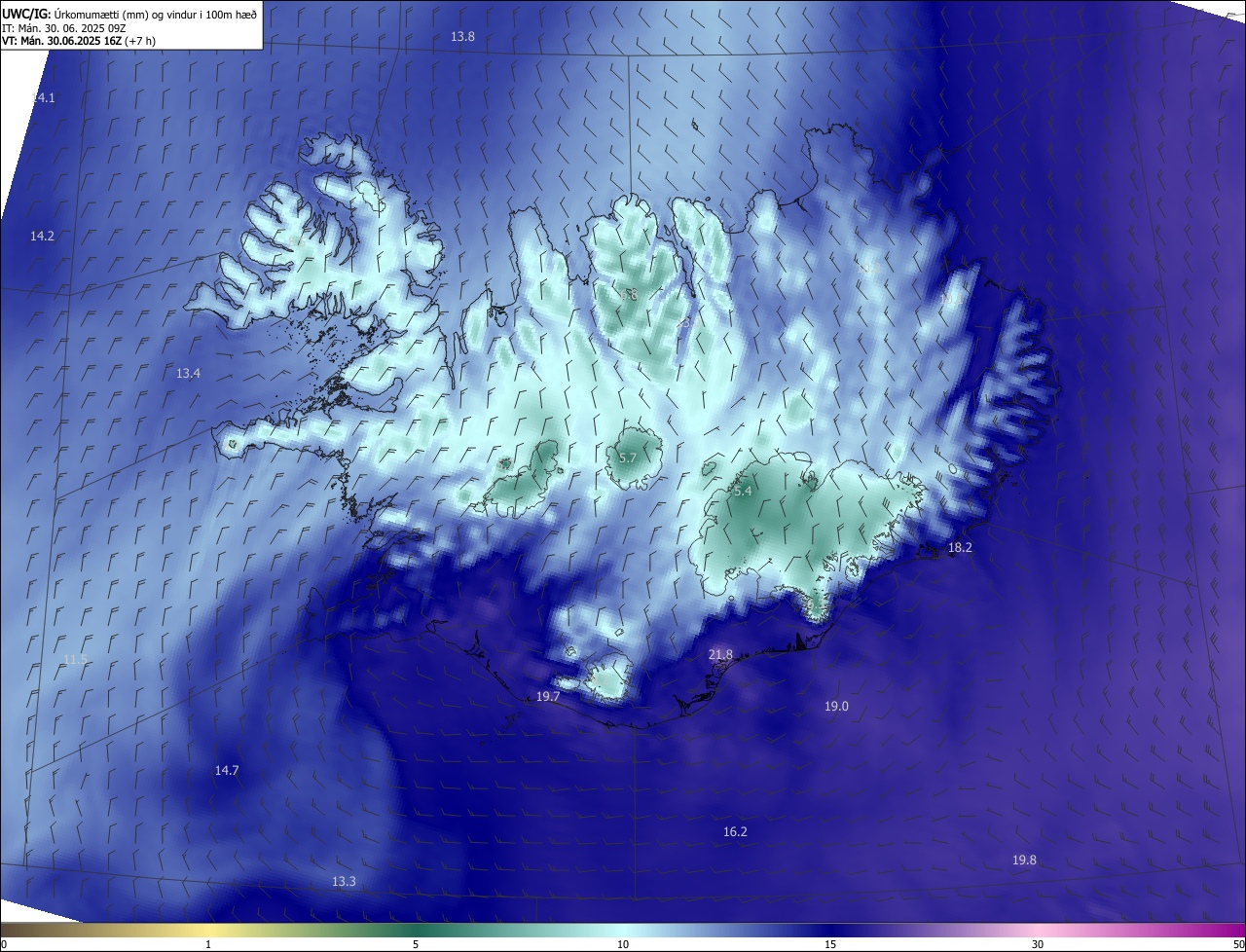Click the 5.4 value label
Image resolution: width=1246 pixels, height=952 pixels.
coord(743,493)
